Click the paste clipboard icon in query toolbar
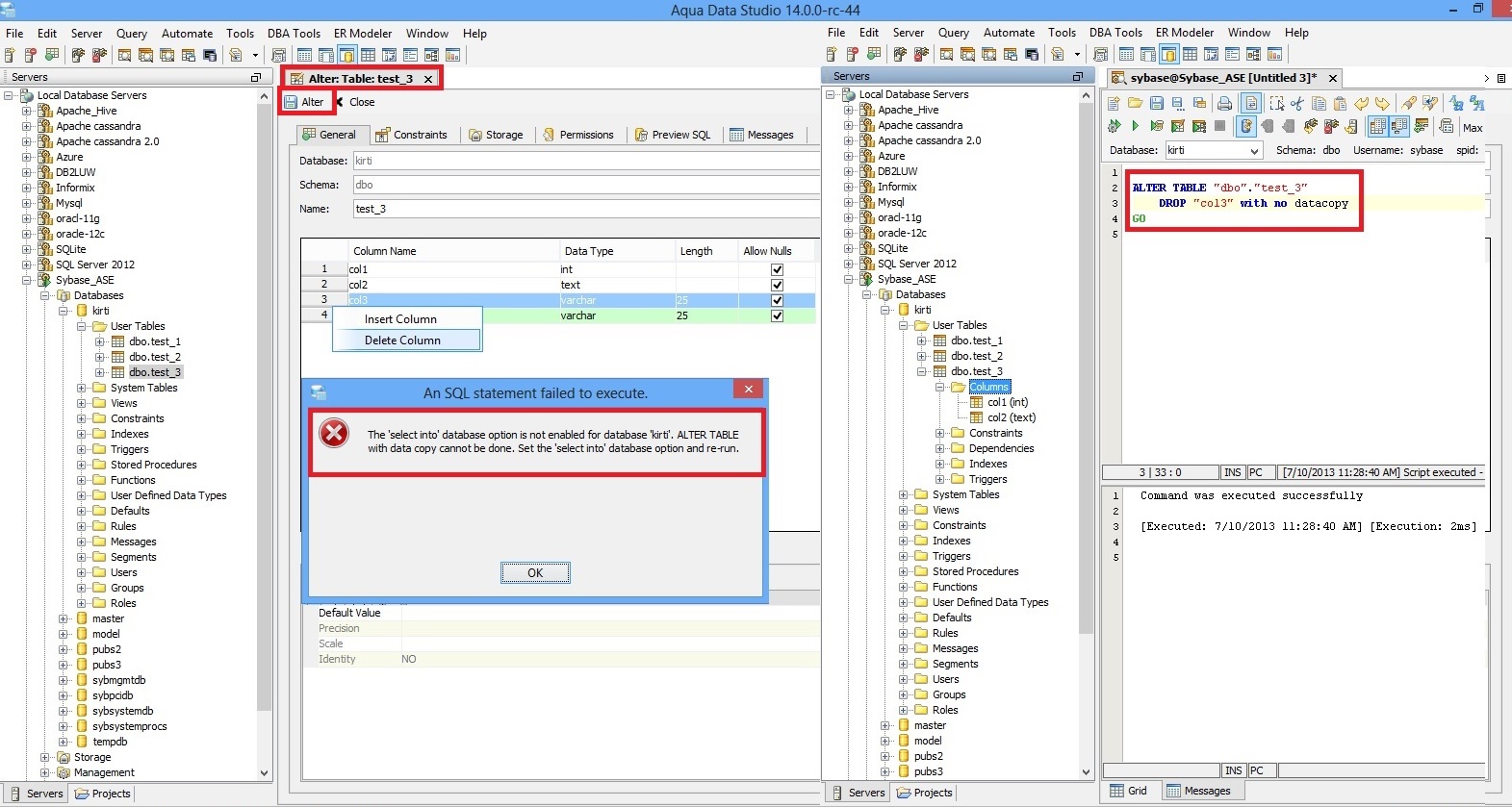This screenshot has height=807, width=1512. (x=1340, y=103)
